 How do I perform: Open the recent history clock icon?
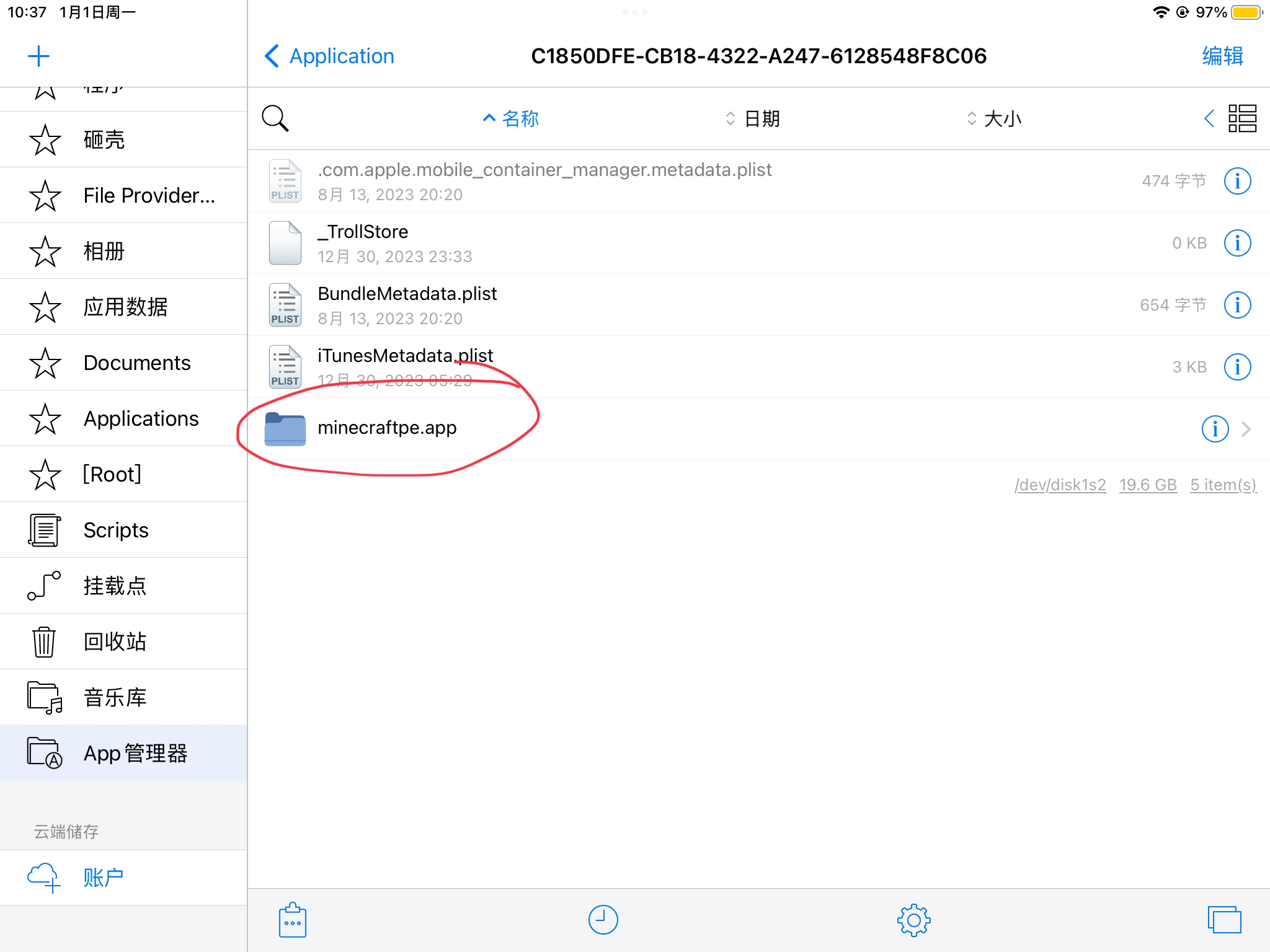603,920
